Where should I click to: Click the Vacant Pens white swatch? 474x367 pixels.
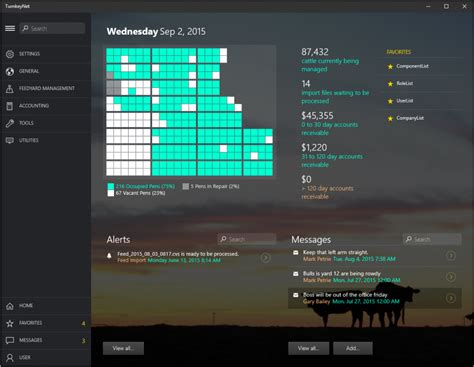pos(111,193)
